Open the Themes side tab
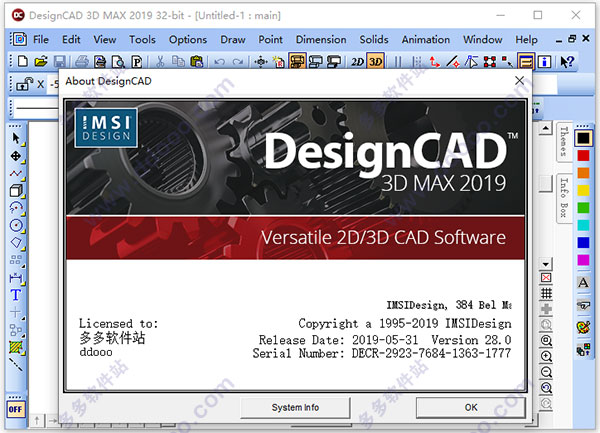The width and height of the screenshot is (600, 433). (x=563, y=142)
